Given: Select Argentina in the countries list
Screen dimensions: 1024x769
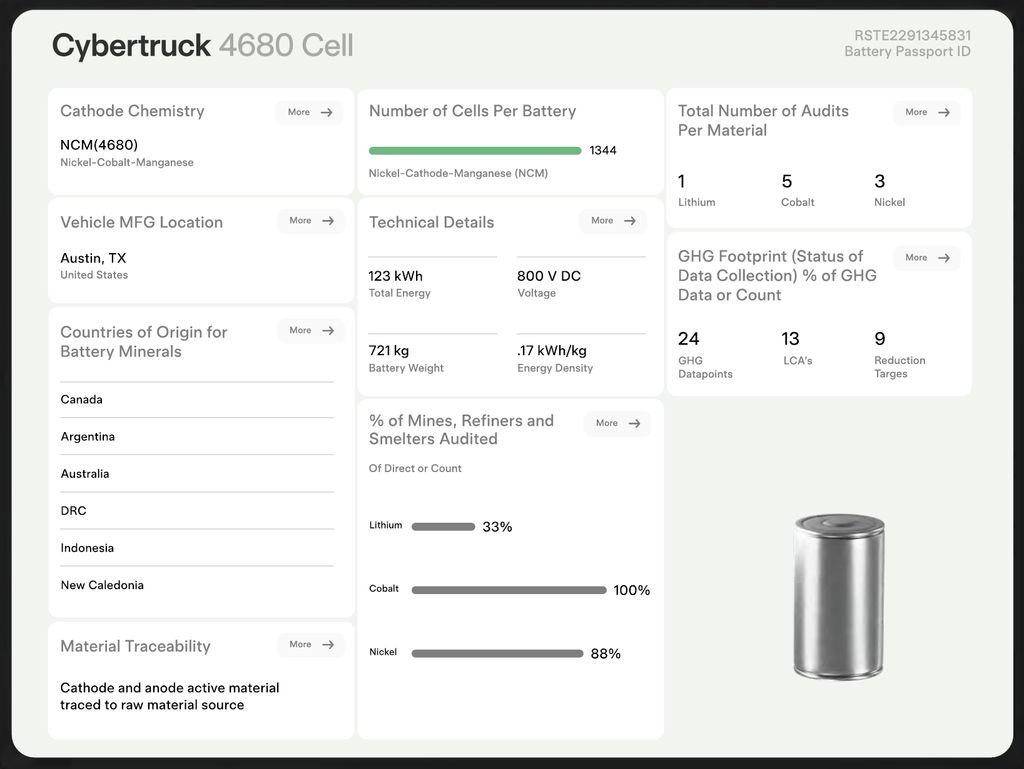Looking at the screenshot, I should (197, 437).
